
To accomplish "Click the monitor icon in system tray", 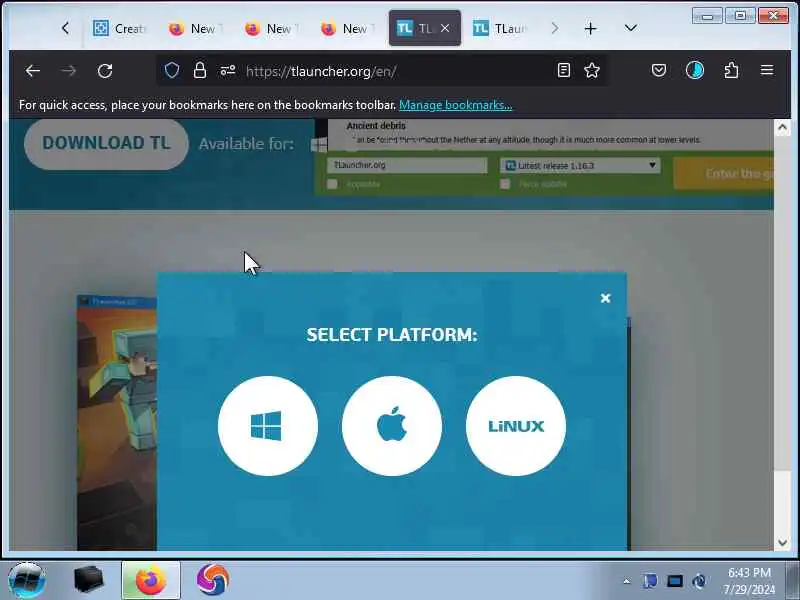I will (x=674, y=581).
